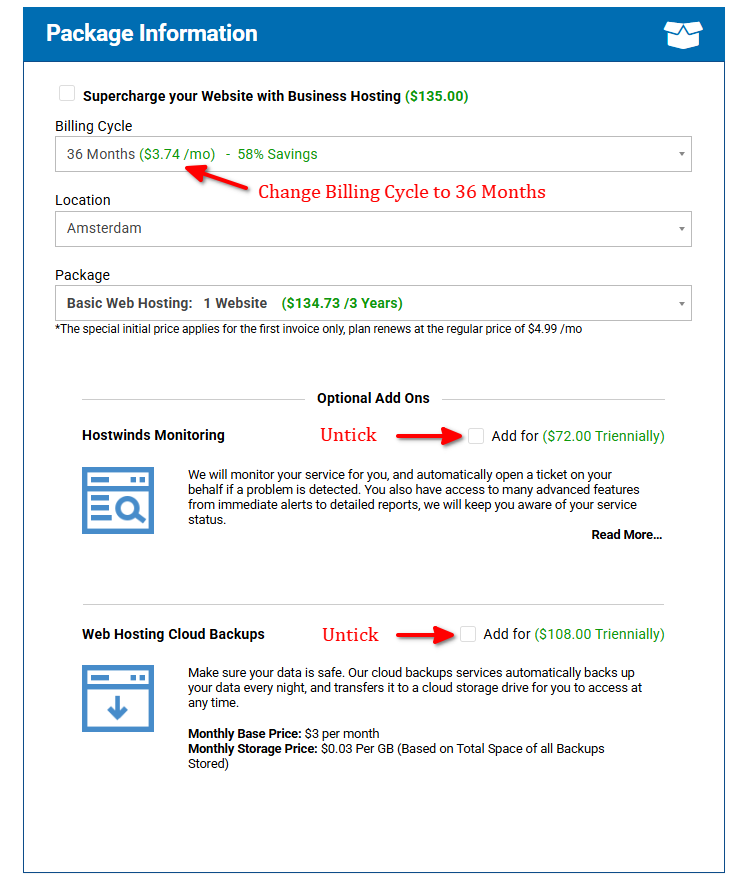Click red arrow beside Cloud Backups checkbox
Viewport: 746px width, 885px height.
pyautogui.click(x=424, y=634)
